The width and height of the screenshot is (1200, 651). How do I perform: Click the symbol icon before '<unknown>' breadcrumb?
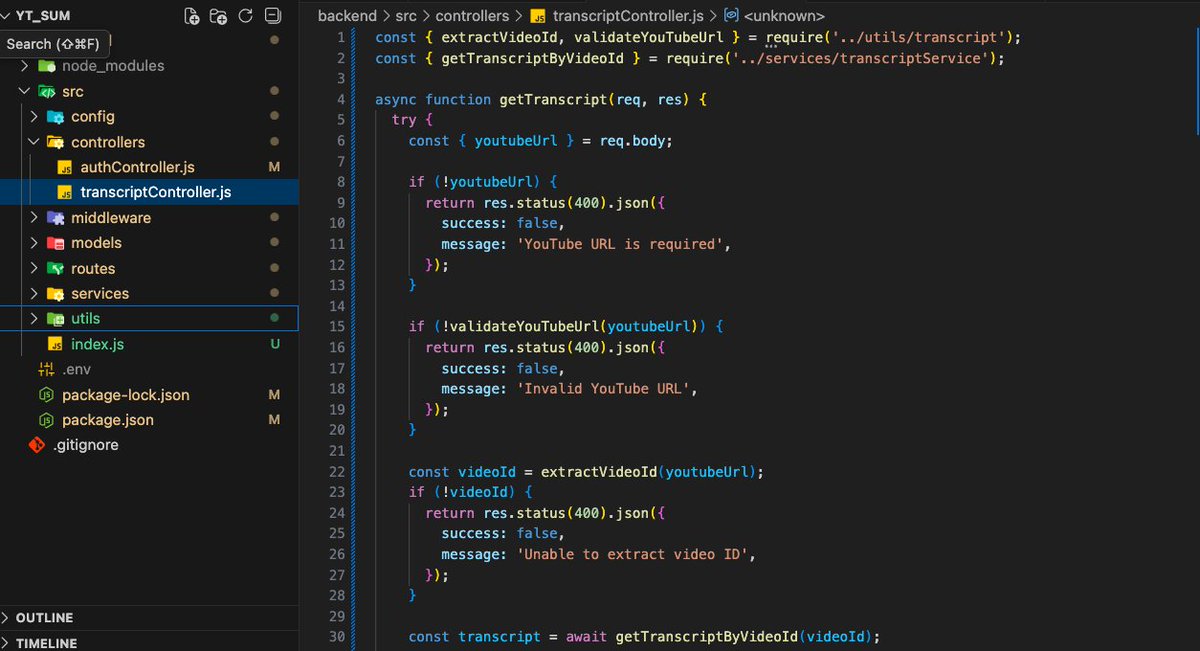[x=731, y=16]
